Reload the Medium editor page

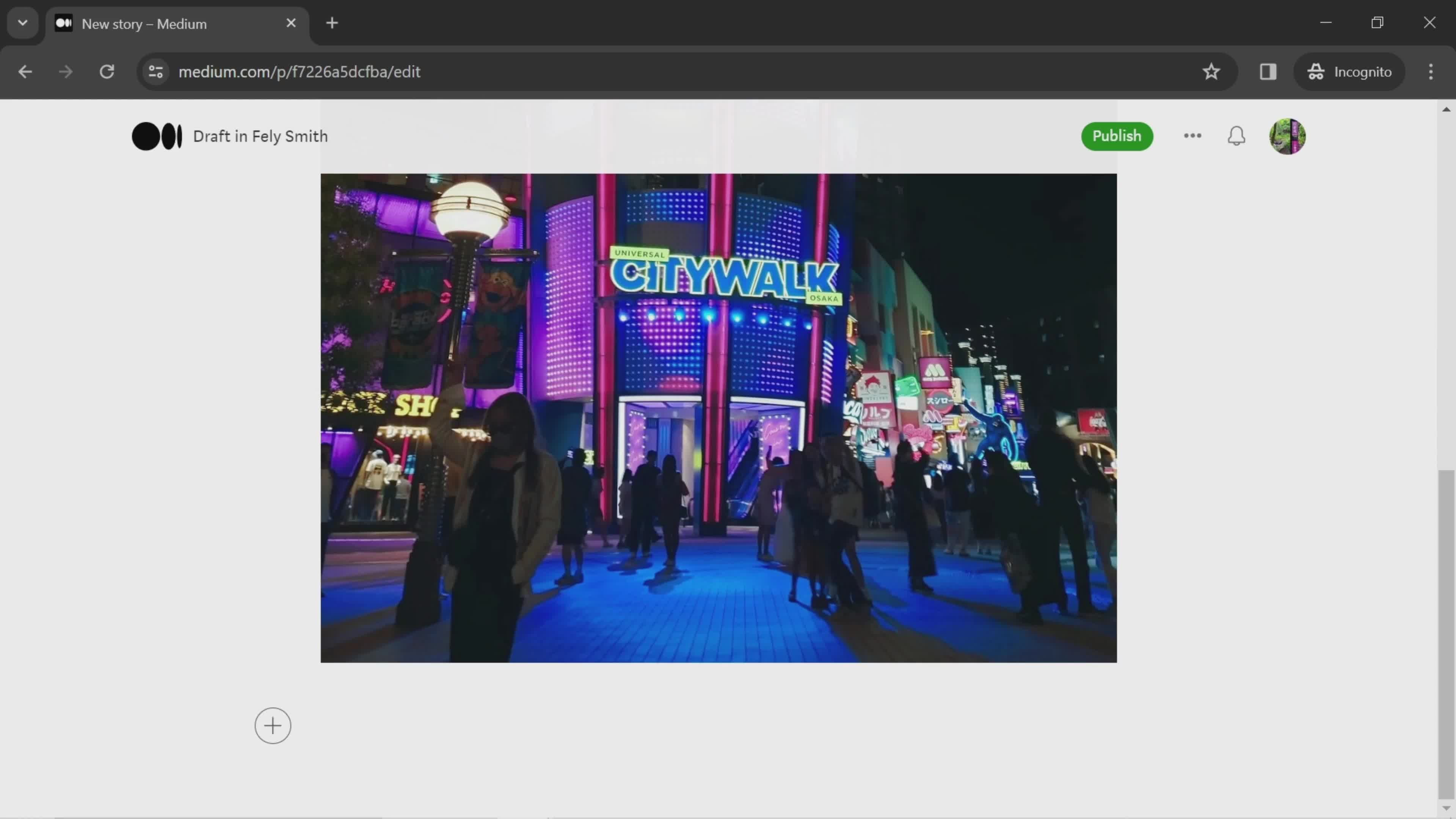pos(107,72)
